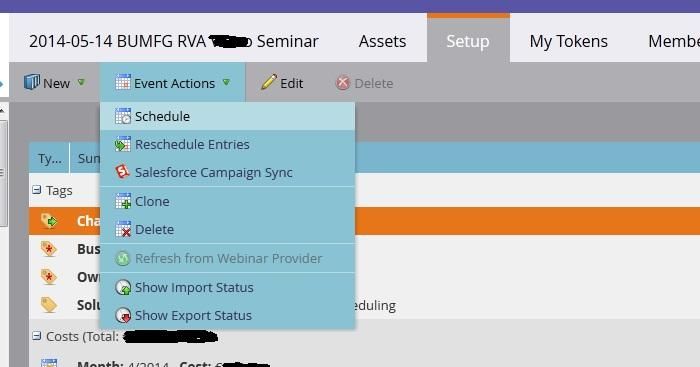Click the Ty... column header
The height and width of the screenshot is (367, 700).
[x=50, y=158]
